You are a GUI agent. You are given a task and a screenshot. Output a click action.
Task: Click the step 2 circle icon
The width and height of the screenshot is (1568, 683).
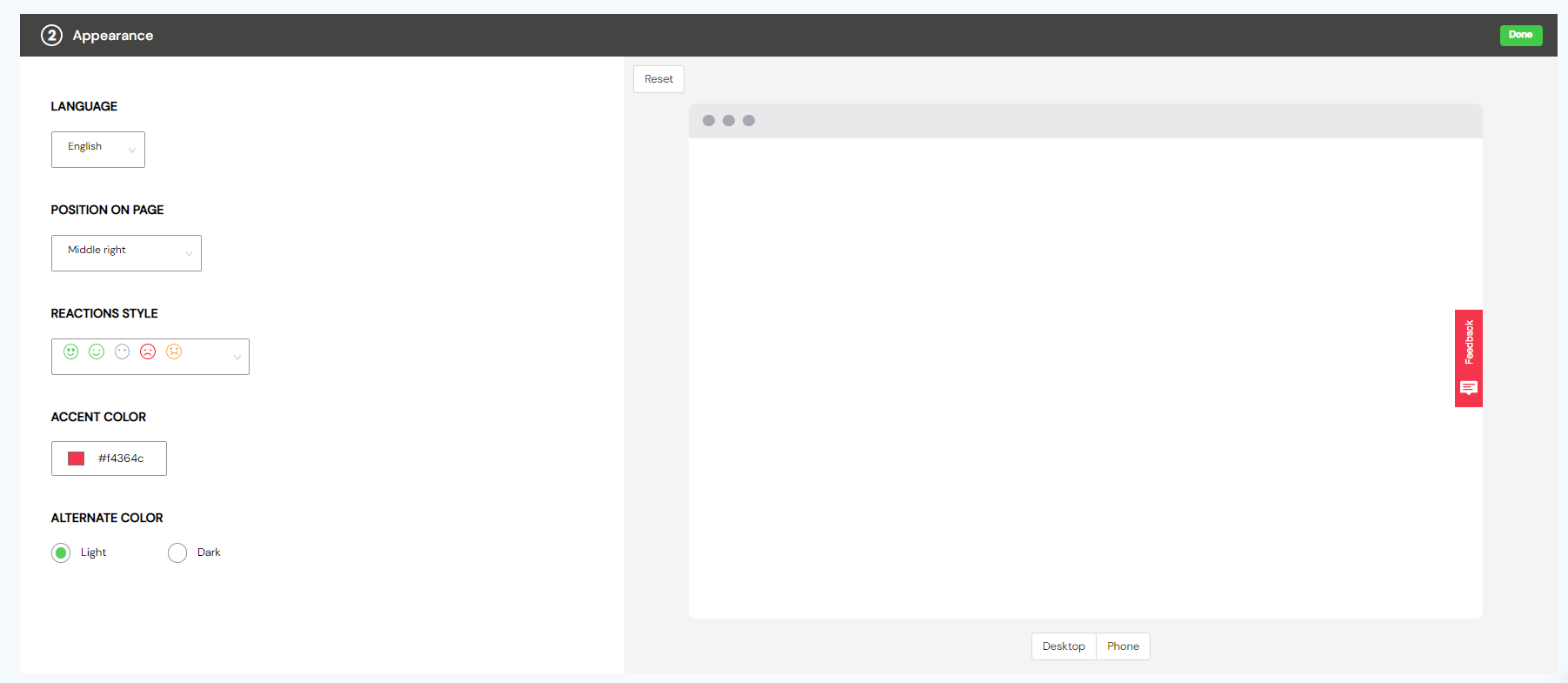[51, 35]
